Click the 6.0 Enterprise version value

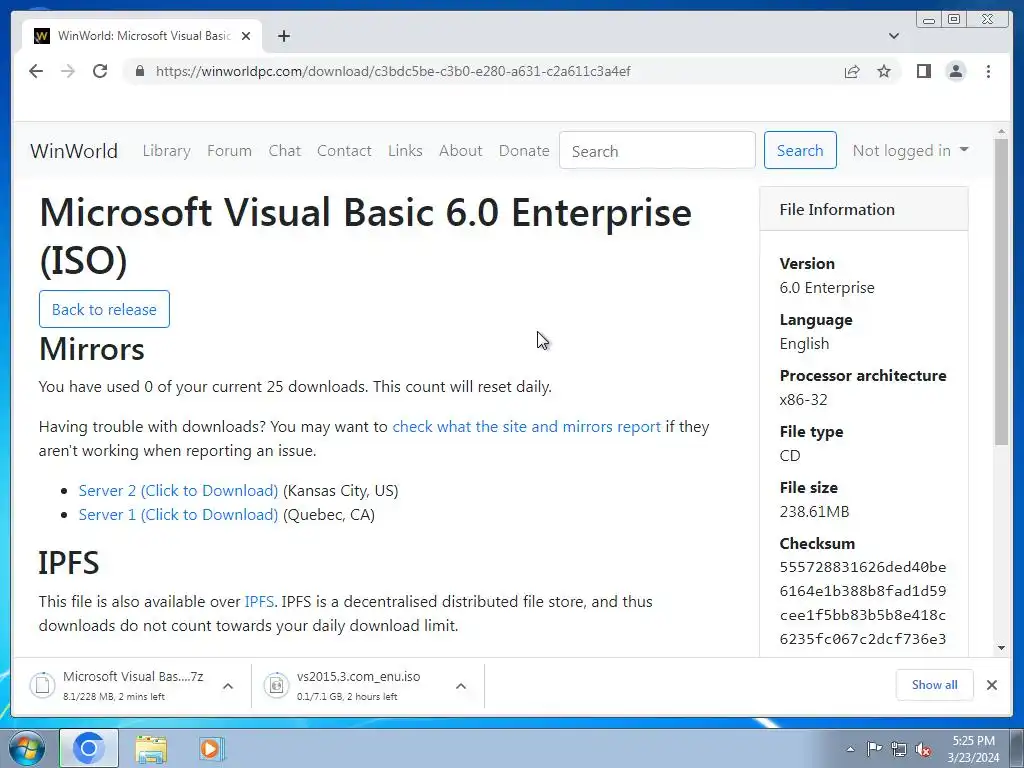pyautogui.click(x=827, y=288)
